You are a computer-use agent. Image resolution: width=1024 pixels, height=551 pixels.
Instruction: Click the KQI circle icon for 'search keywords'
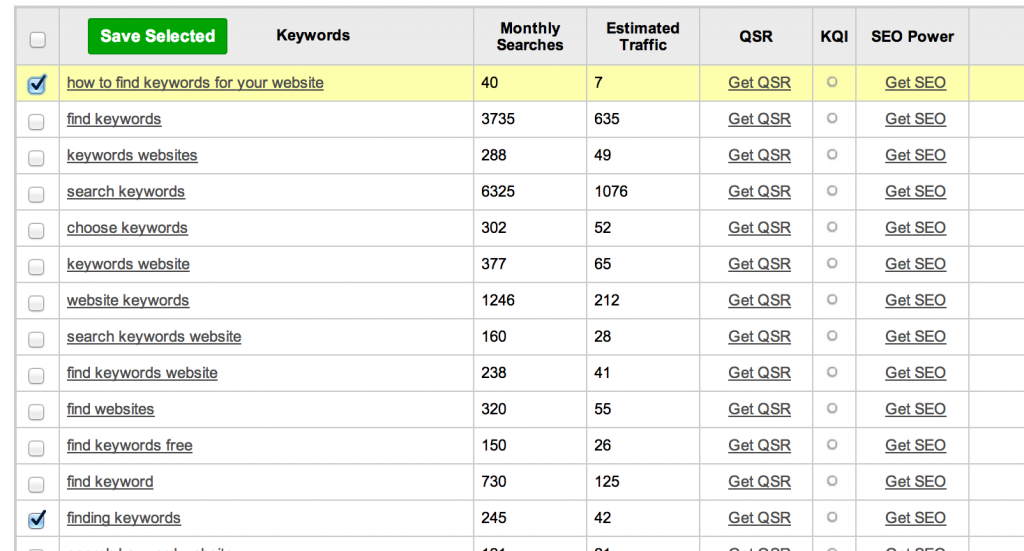click(832, 191)
